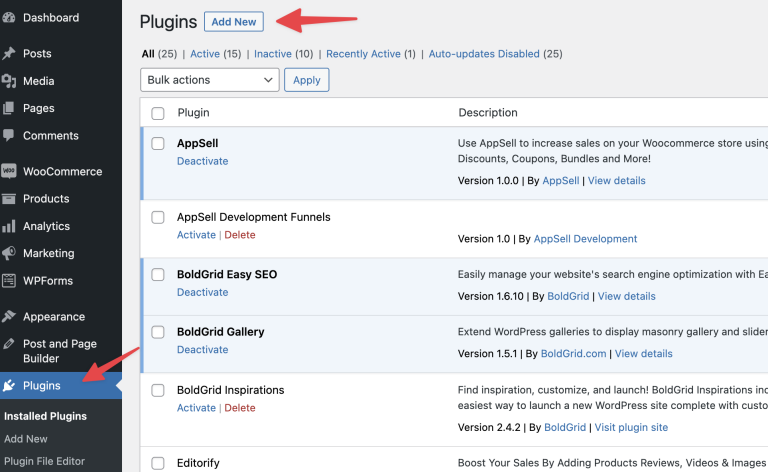Click the Posts pushpin icon
Viewport: 768px width, 472px height.
(x=8, y=53)
